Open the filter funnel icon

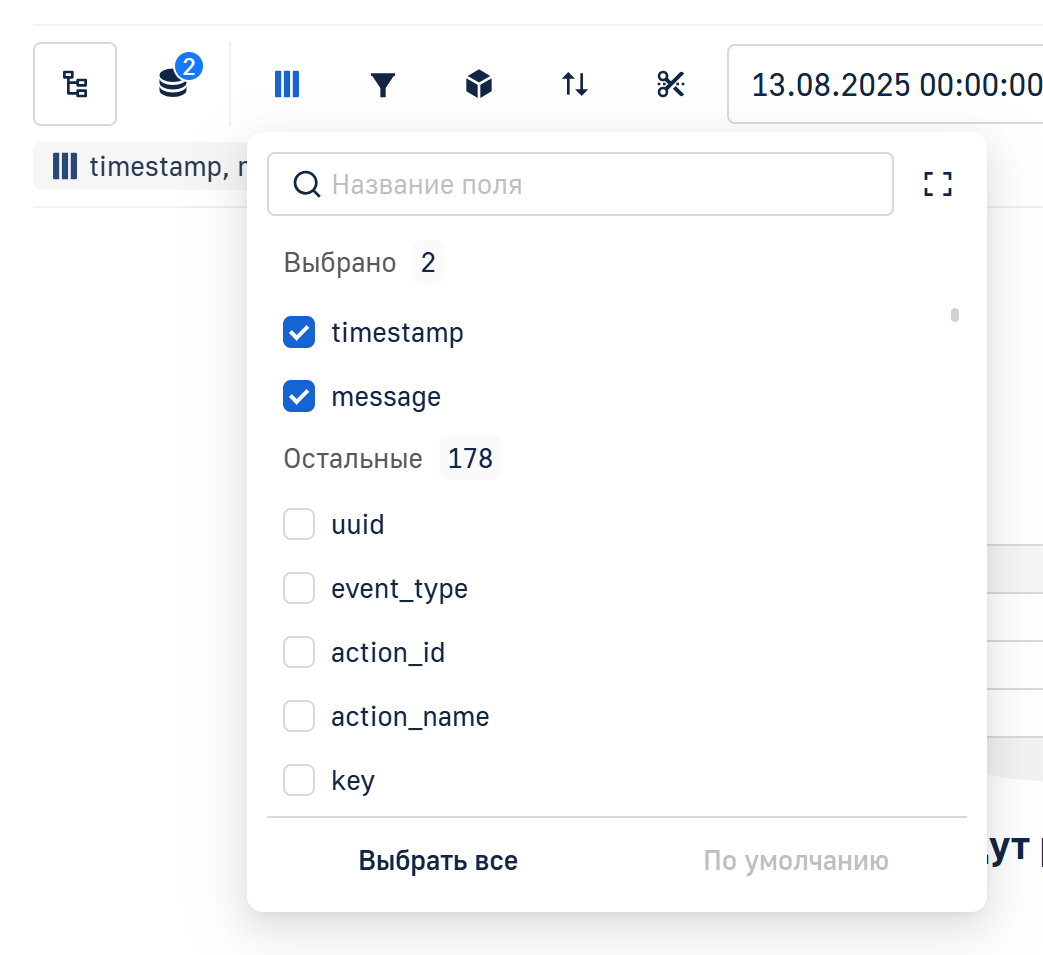point(383,84)
